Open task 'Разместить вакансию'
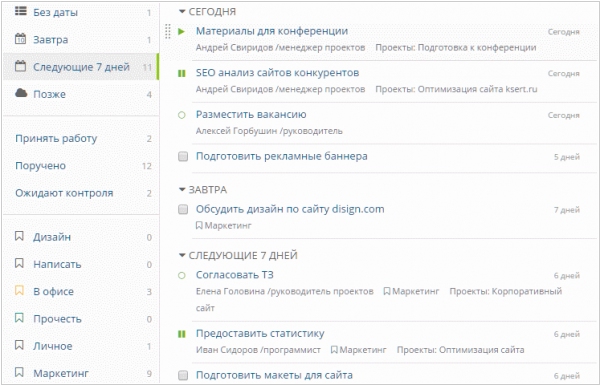 coord(251,114)
